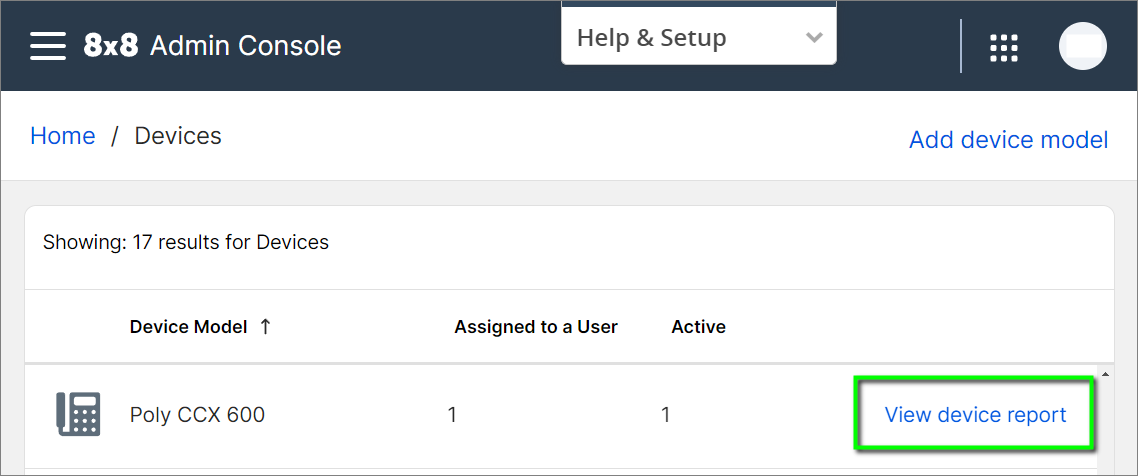The image size is (1138, 476).
Task: Open the application grid launcher
Action: pyautogui.click(x=1004, y=48)
